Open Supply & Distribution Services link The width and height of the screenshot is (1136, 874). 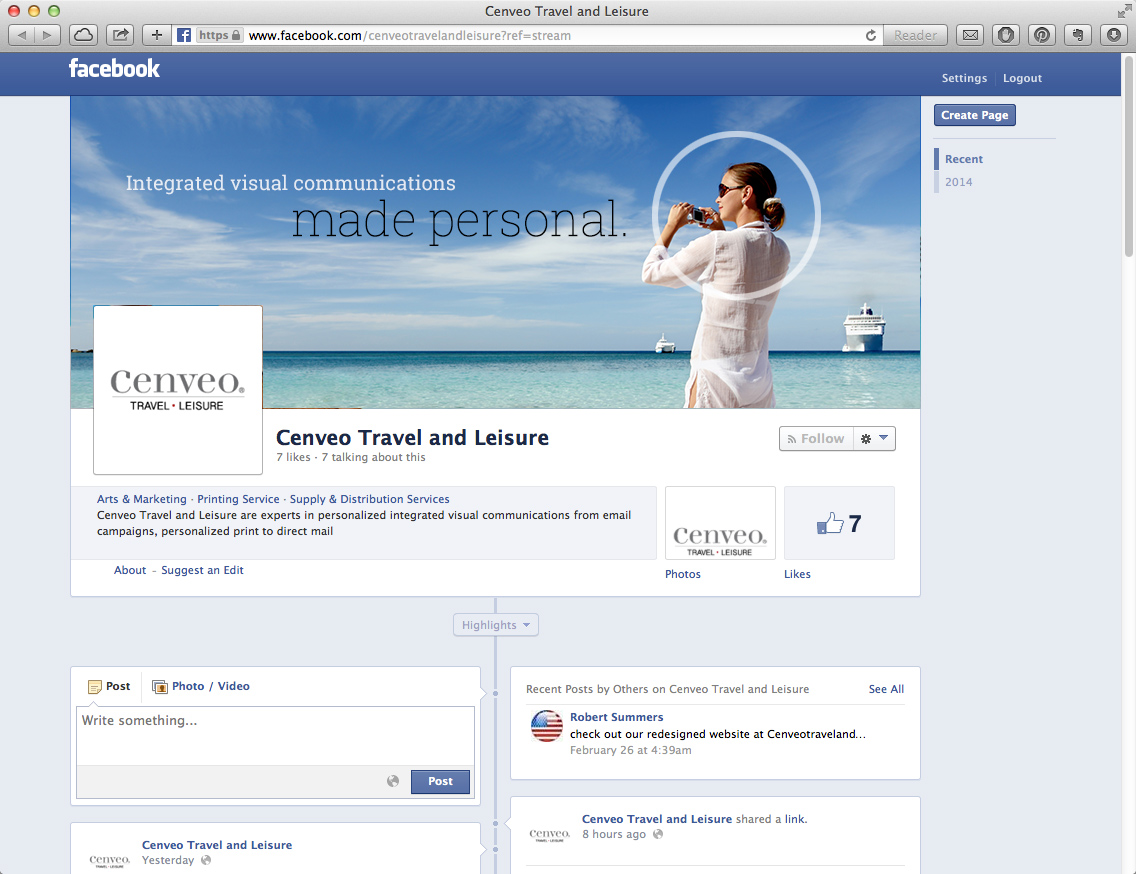click(369, 499)
